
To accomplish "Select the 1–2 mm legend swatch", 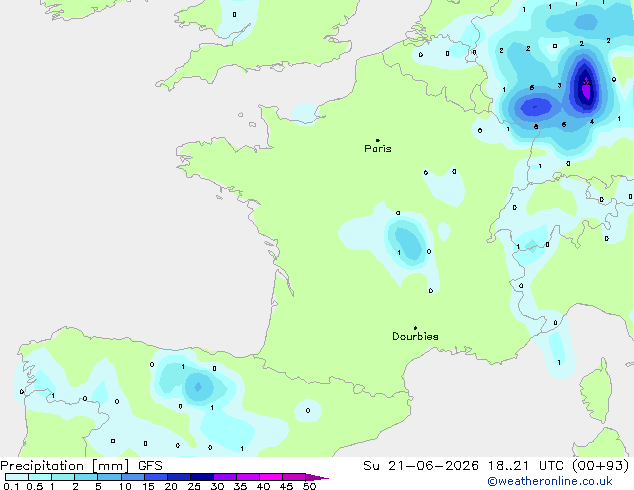I will pyautogui.click(x=63, y=477).
